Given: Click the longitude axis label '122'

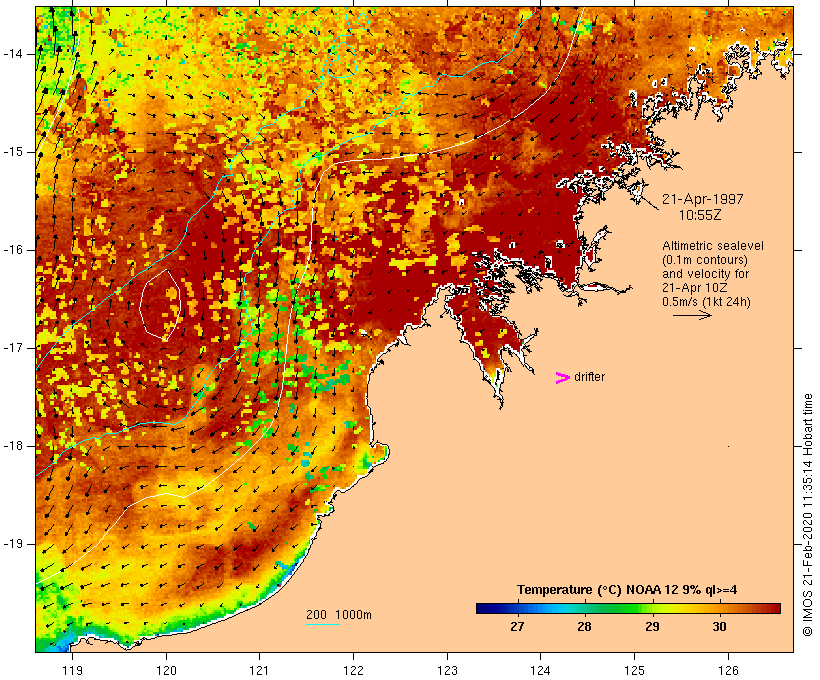Looking at the screenshot, I should pyautogui.click(x=354, y=670).
